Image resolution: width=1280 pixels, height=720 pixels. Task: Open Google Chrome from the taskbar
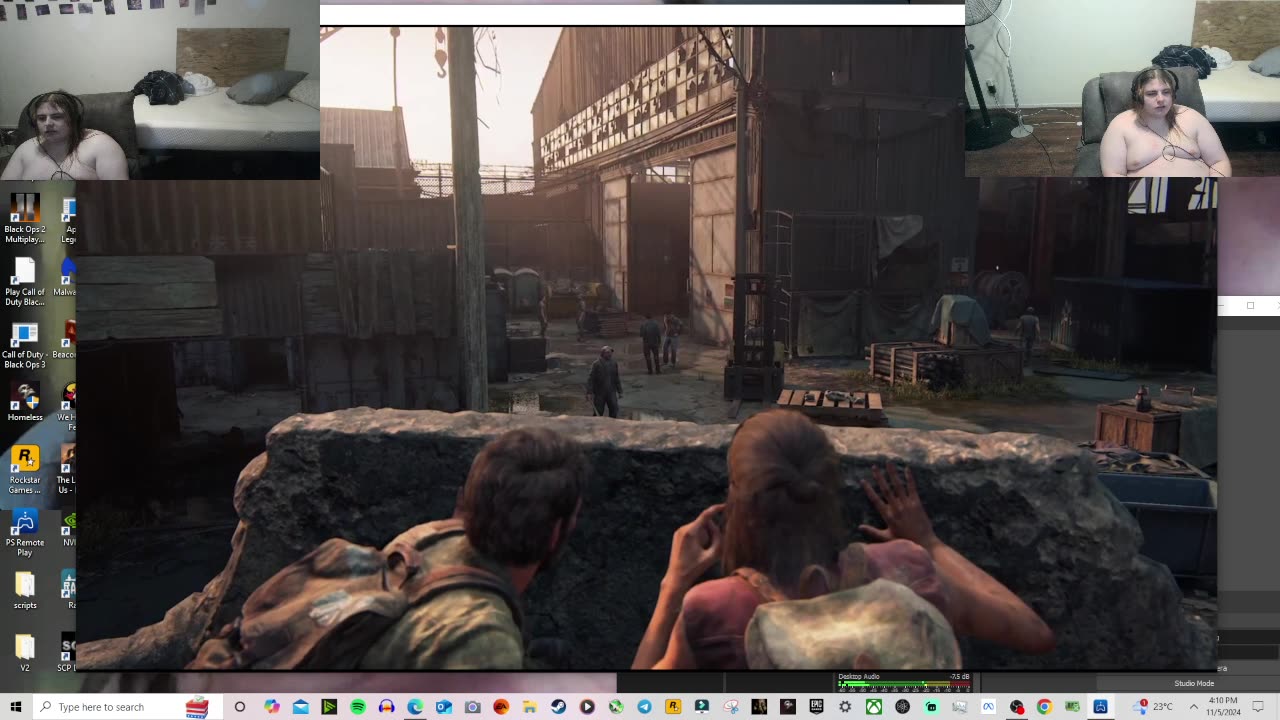(x=1045, y=707)
